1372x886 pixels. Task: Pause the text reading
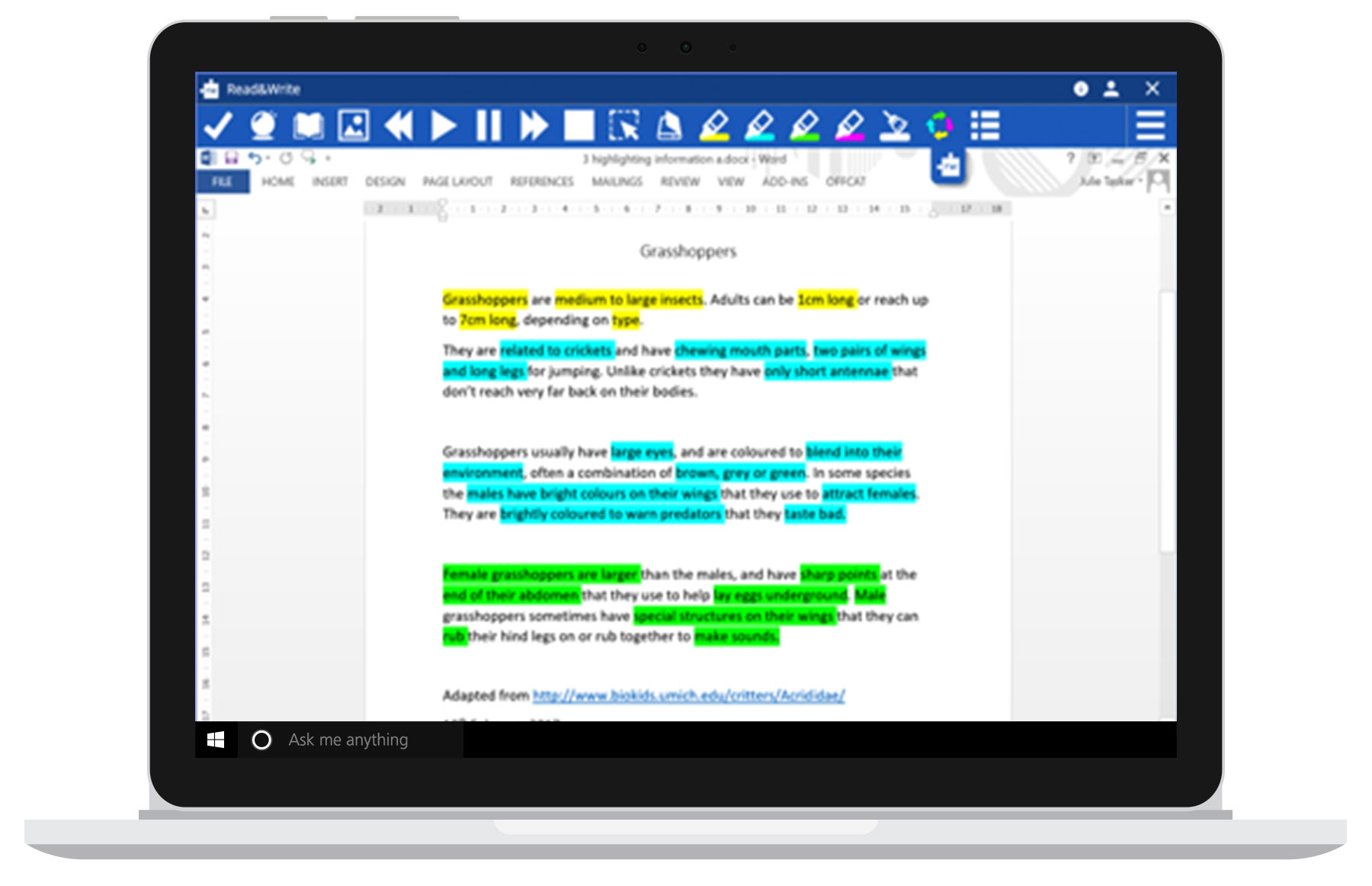[488, 126]
